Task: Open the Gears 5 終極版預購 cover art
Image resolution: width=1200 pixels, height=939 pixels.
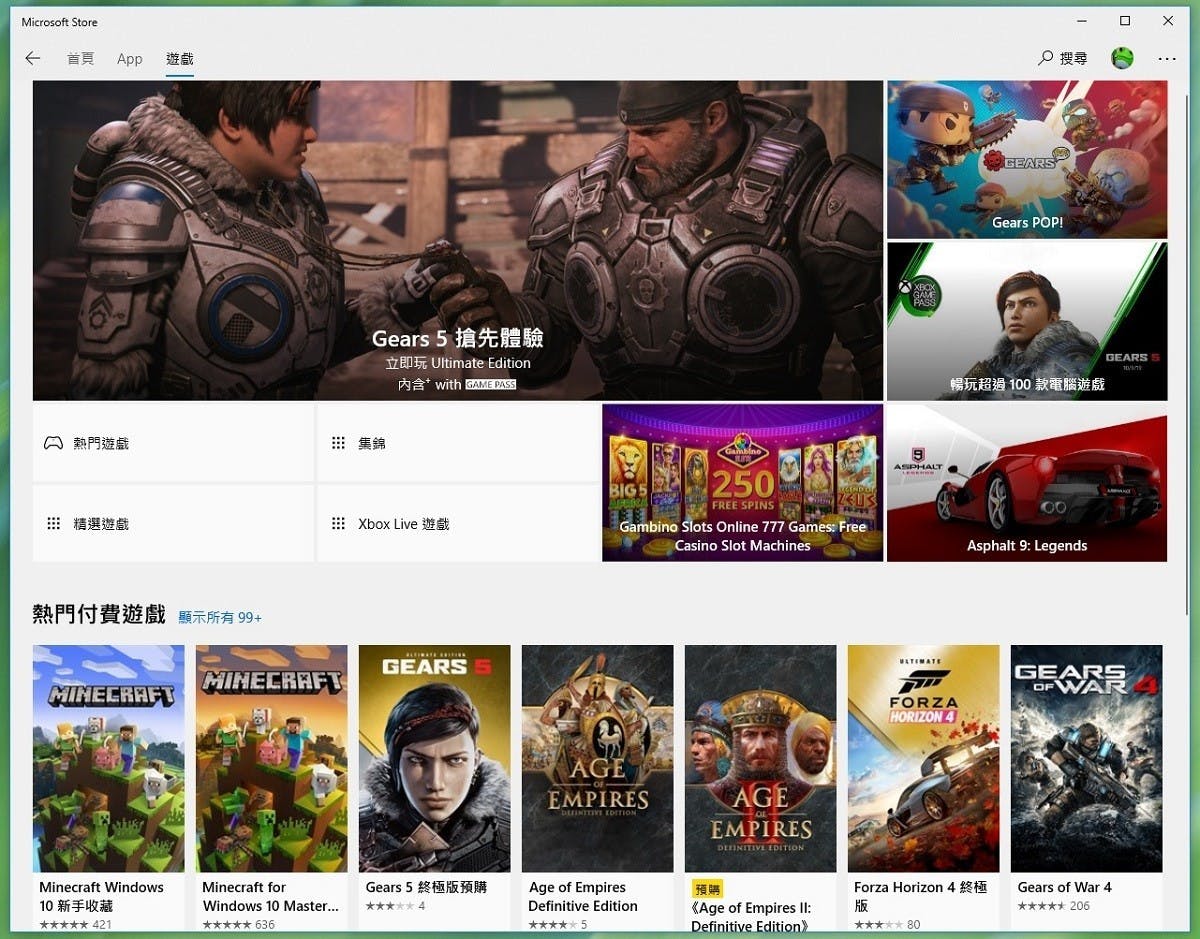Action: point(435,758)
